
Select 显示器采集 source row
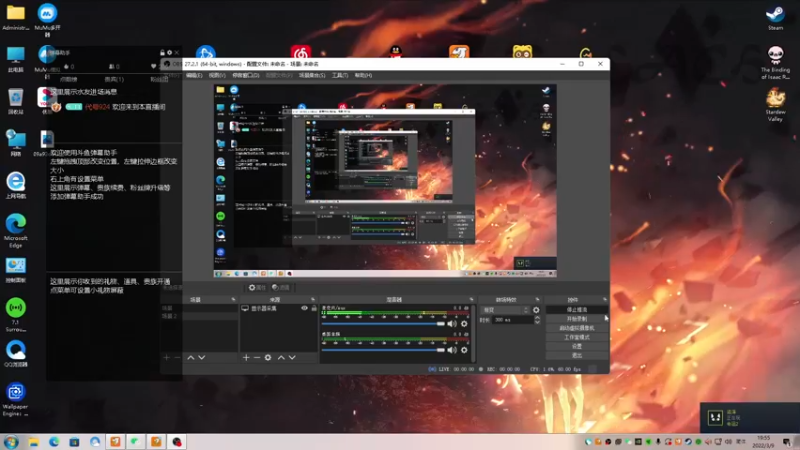(279, 308)
